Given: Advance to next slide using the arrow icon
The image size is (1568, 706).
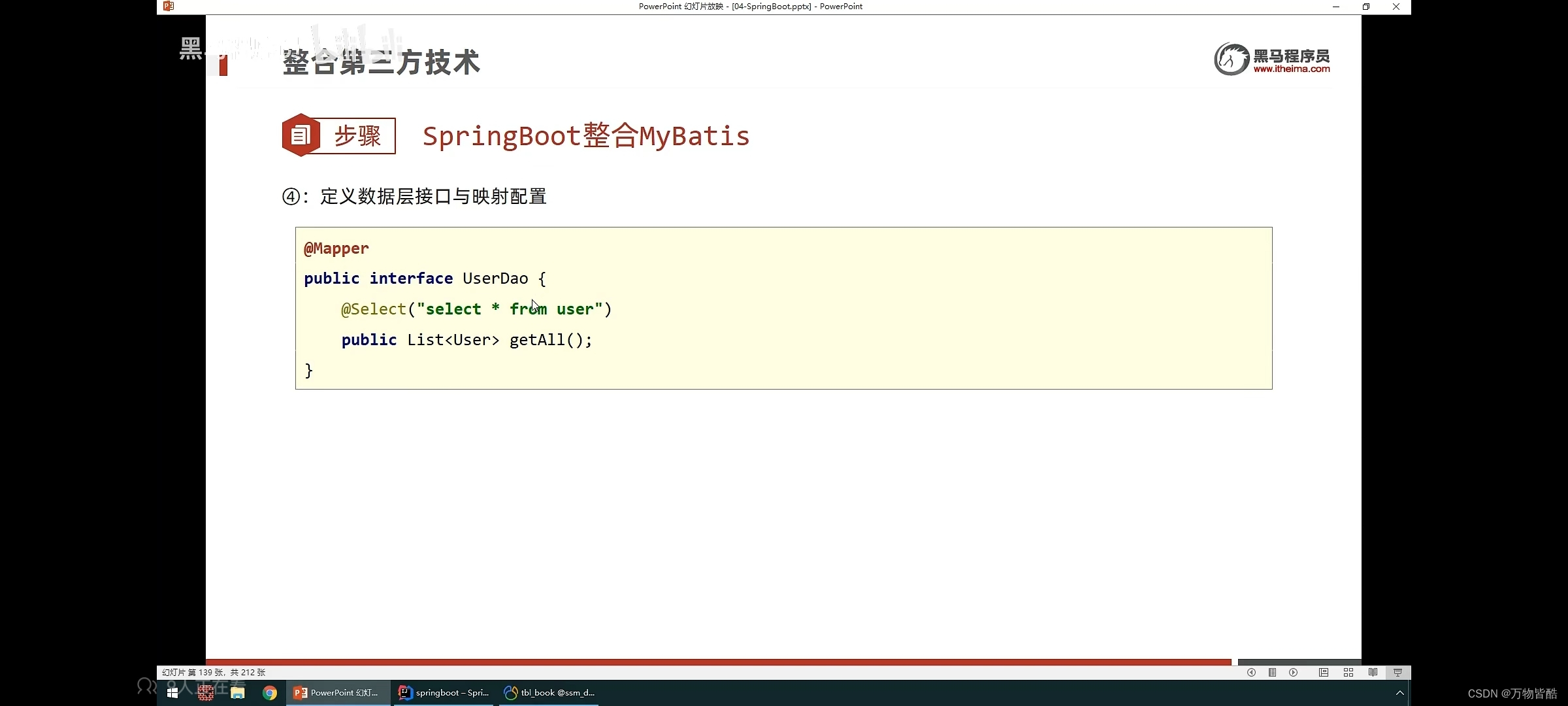Looking at the screenshot, I should 1294,672.
